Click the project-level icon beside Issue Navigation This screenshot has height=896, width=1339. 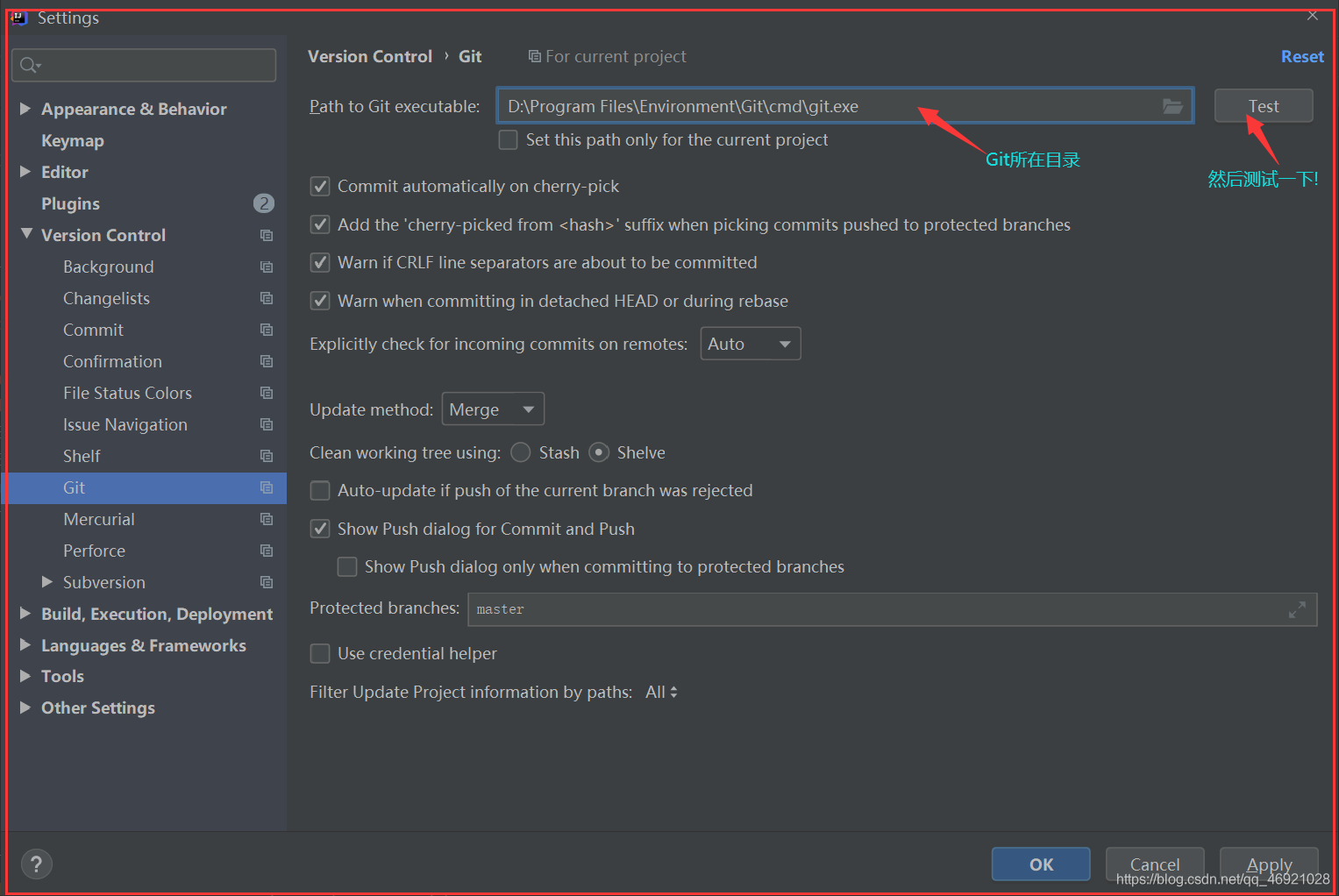(x=267, y=424)
